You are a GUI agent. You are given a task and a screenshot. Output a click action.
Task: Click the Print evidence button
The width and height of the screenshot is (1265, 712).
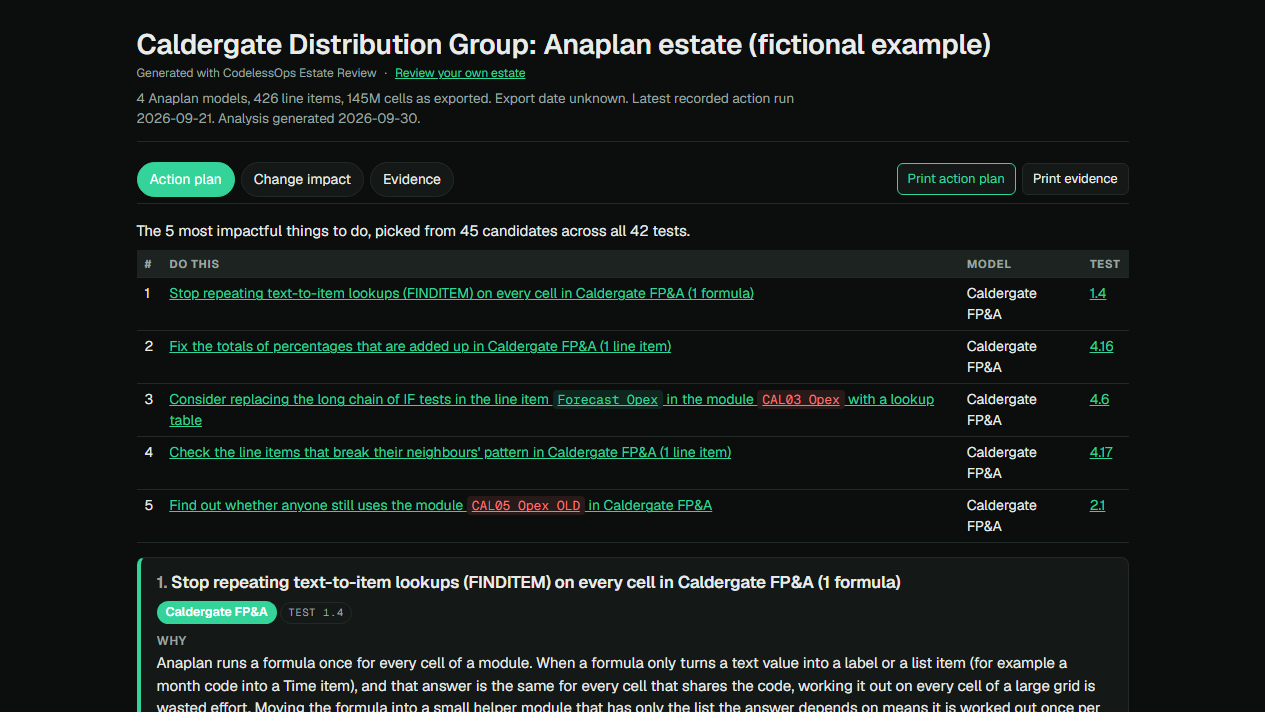1075,179
